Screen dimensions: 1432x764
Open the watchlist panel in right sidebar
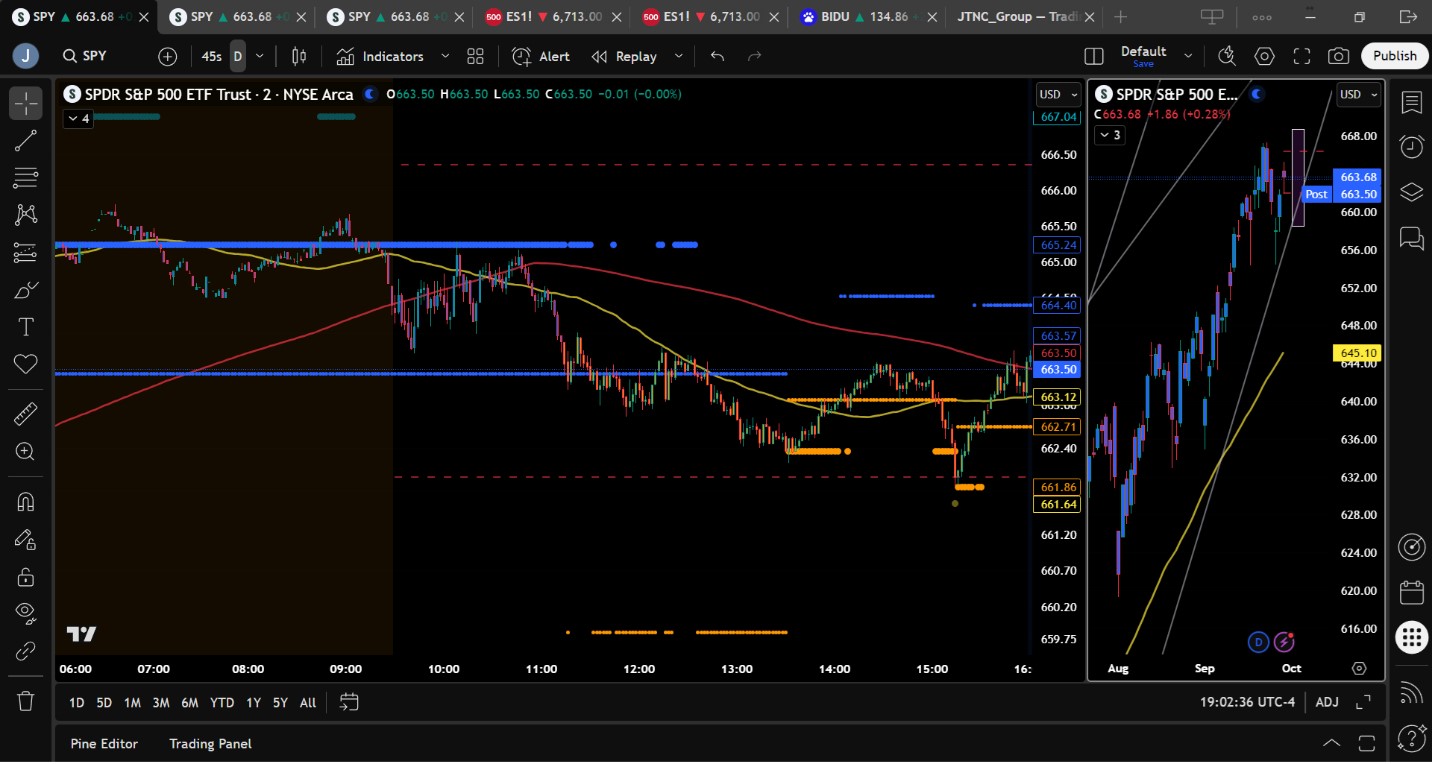pos(1411,102)
